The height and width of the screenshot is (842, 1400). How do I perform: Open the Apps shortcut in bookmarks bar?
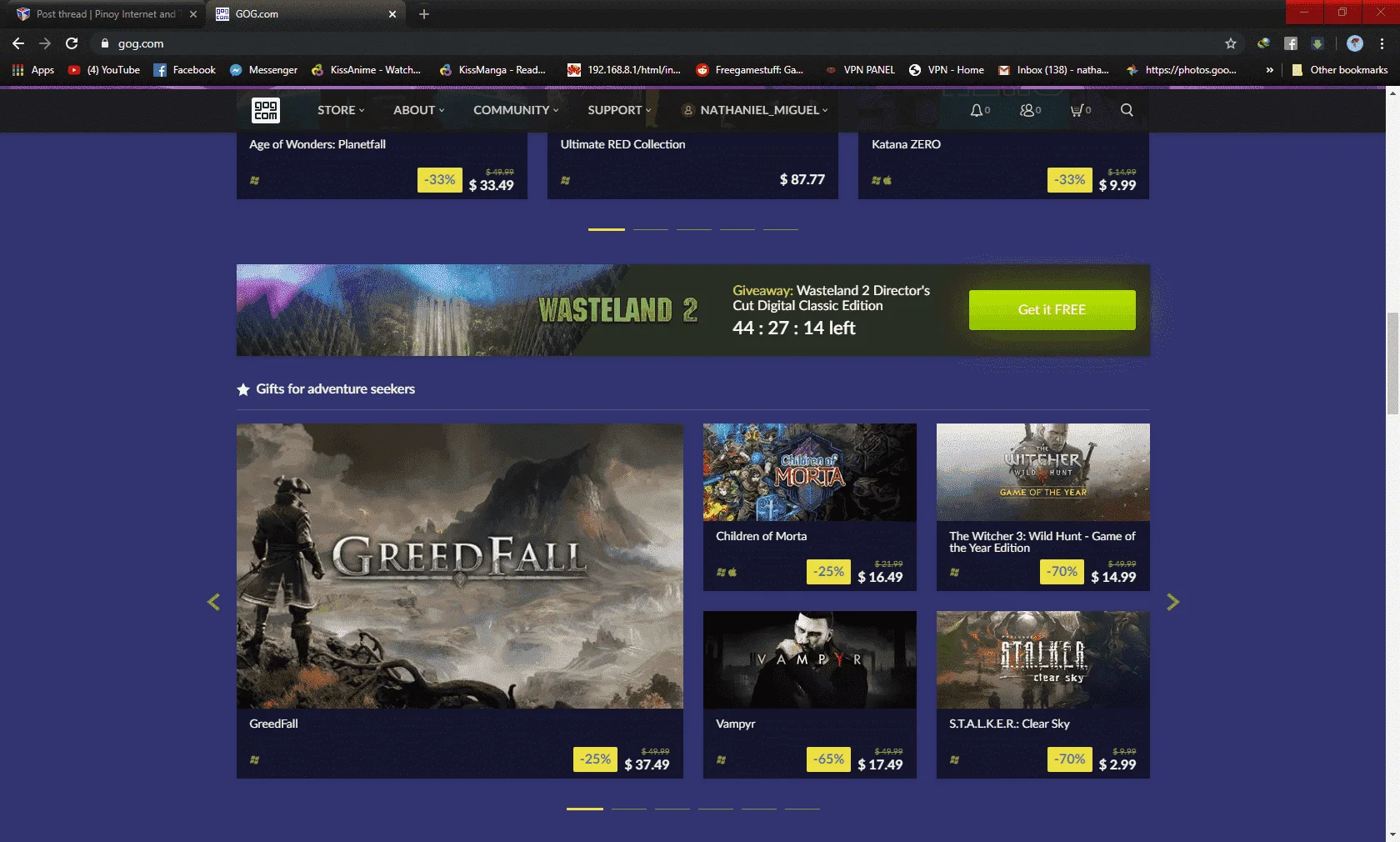point(33,70)
